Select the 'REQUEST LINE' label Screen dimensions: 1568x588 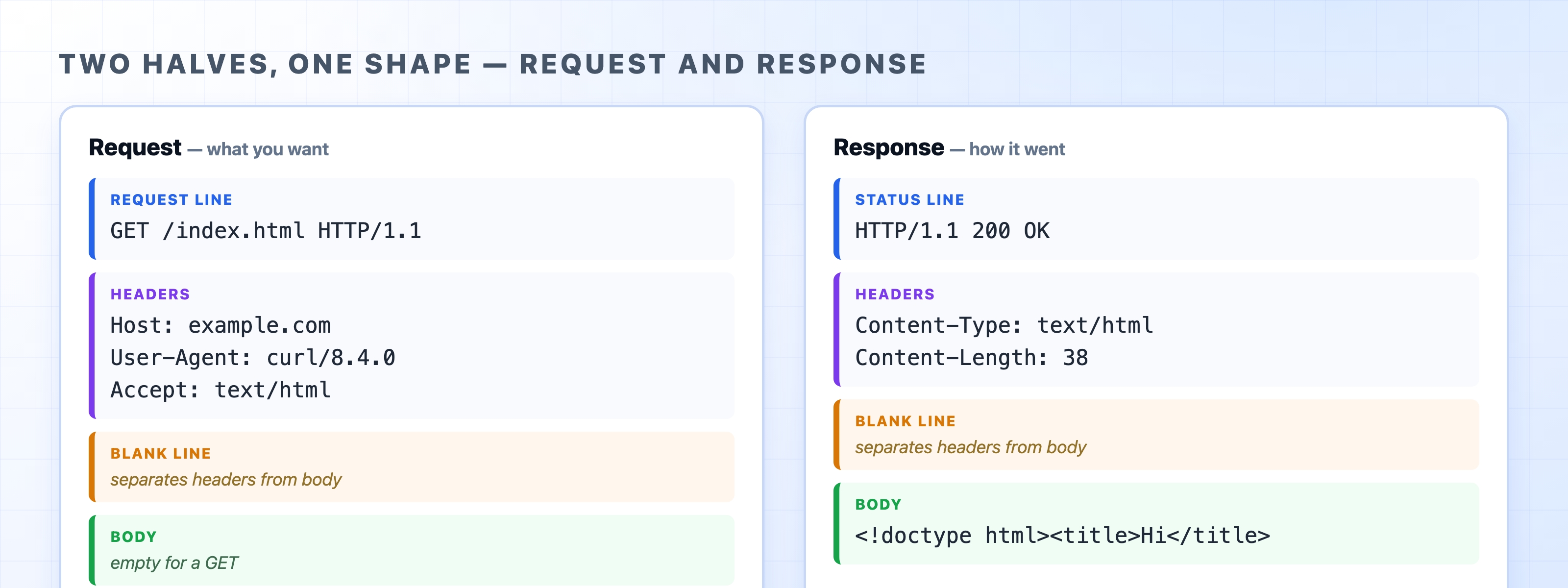tap(171, 199)
